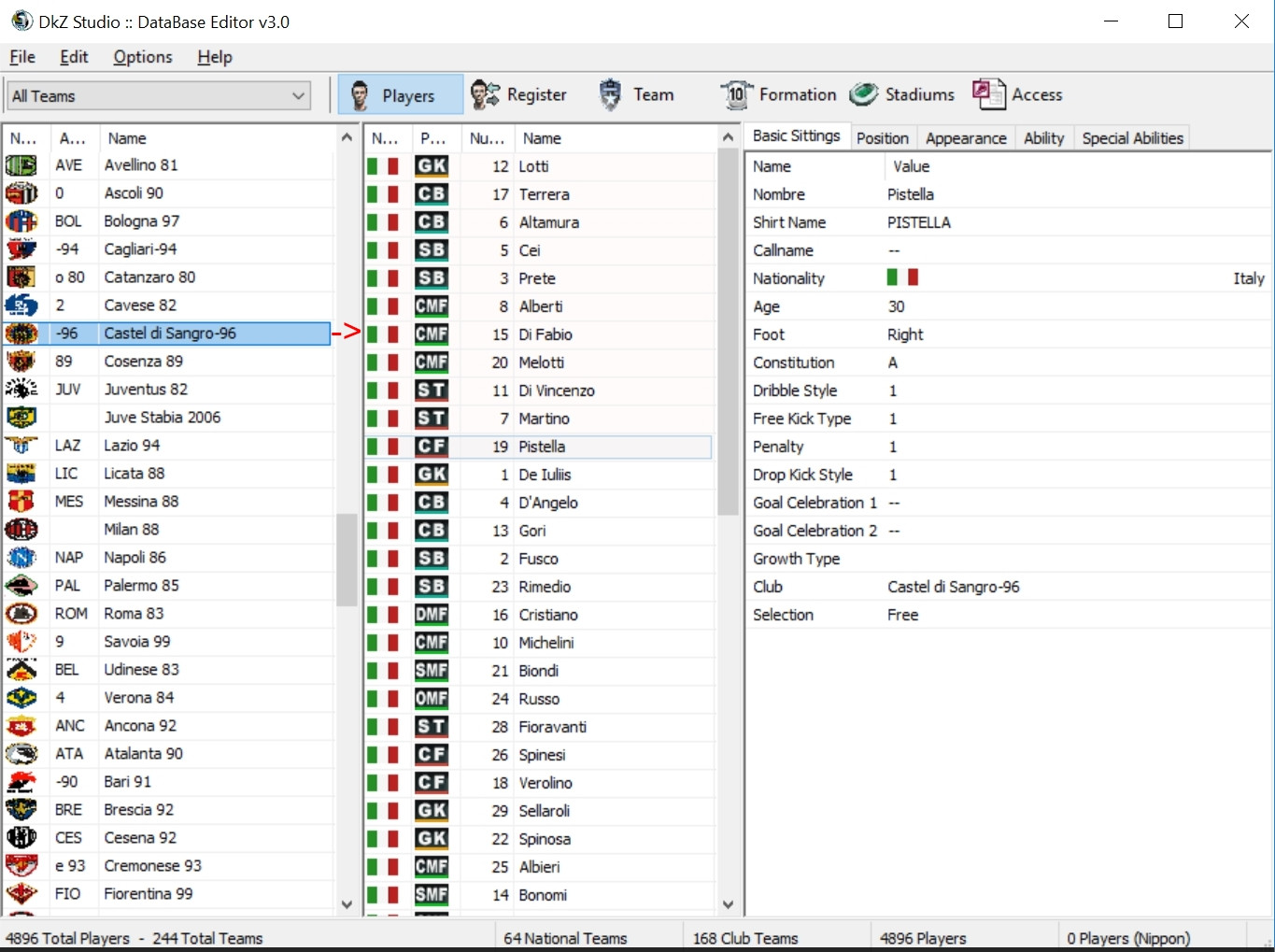
Task: Click the Catanzaro 80 team crest icon
Action: tap(21, 277)
